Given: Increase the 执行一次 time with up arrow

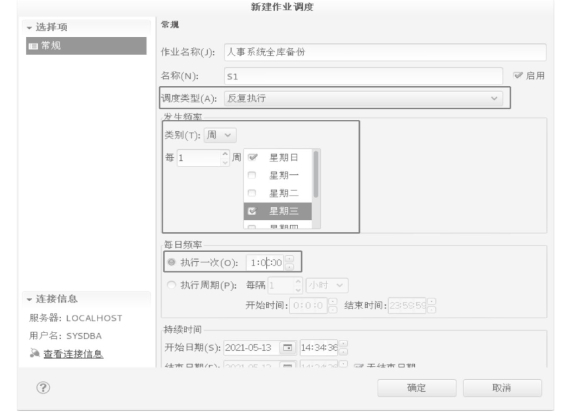Looking at the screenshot, I should tap(290, 259).
